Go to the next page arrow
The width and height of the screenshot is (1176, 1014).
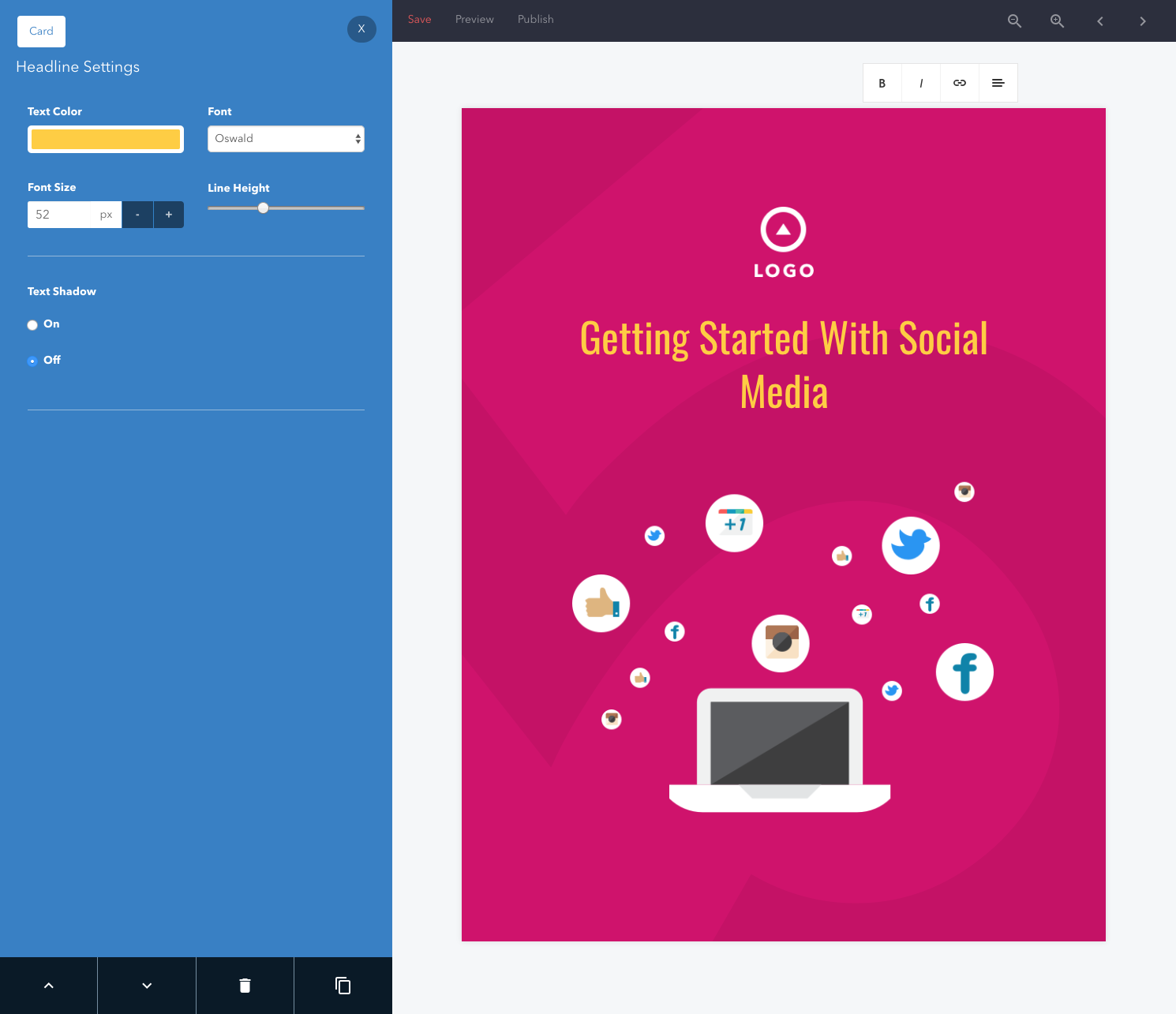(x=1142, y=21)
